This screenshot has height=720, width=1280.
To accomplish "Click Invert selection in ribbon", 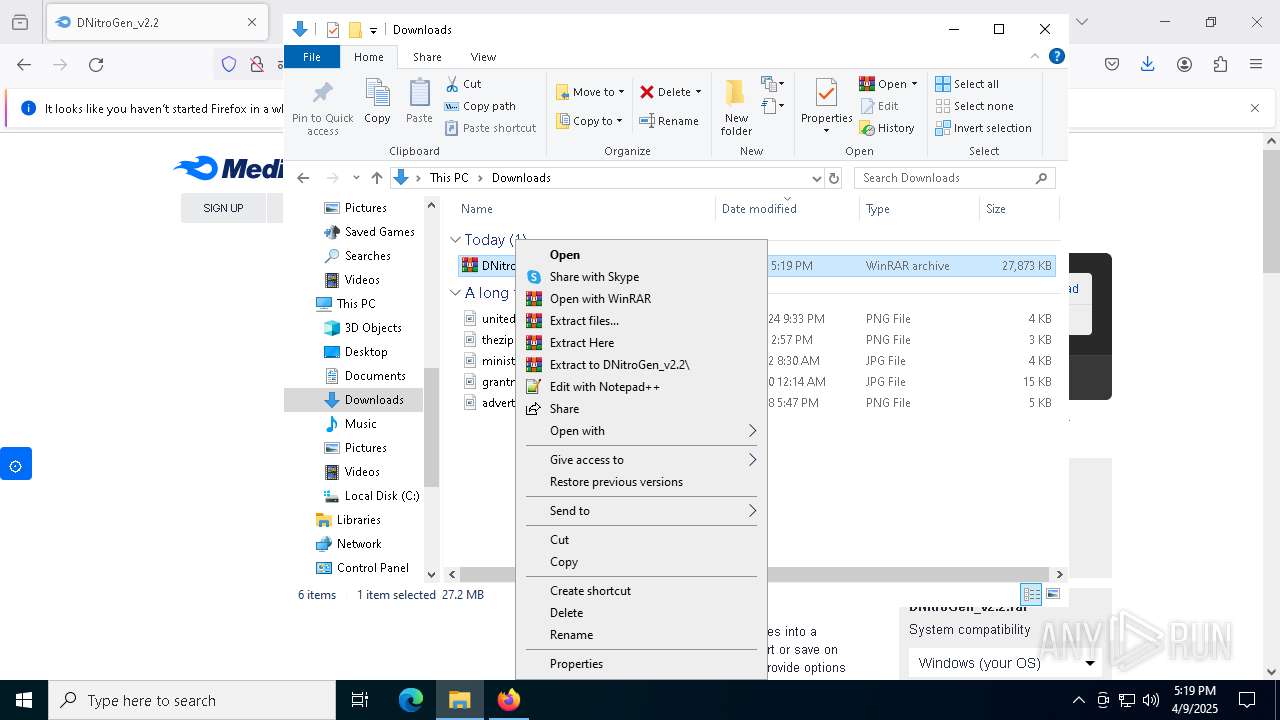I will pos(983,128).
